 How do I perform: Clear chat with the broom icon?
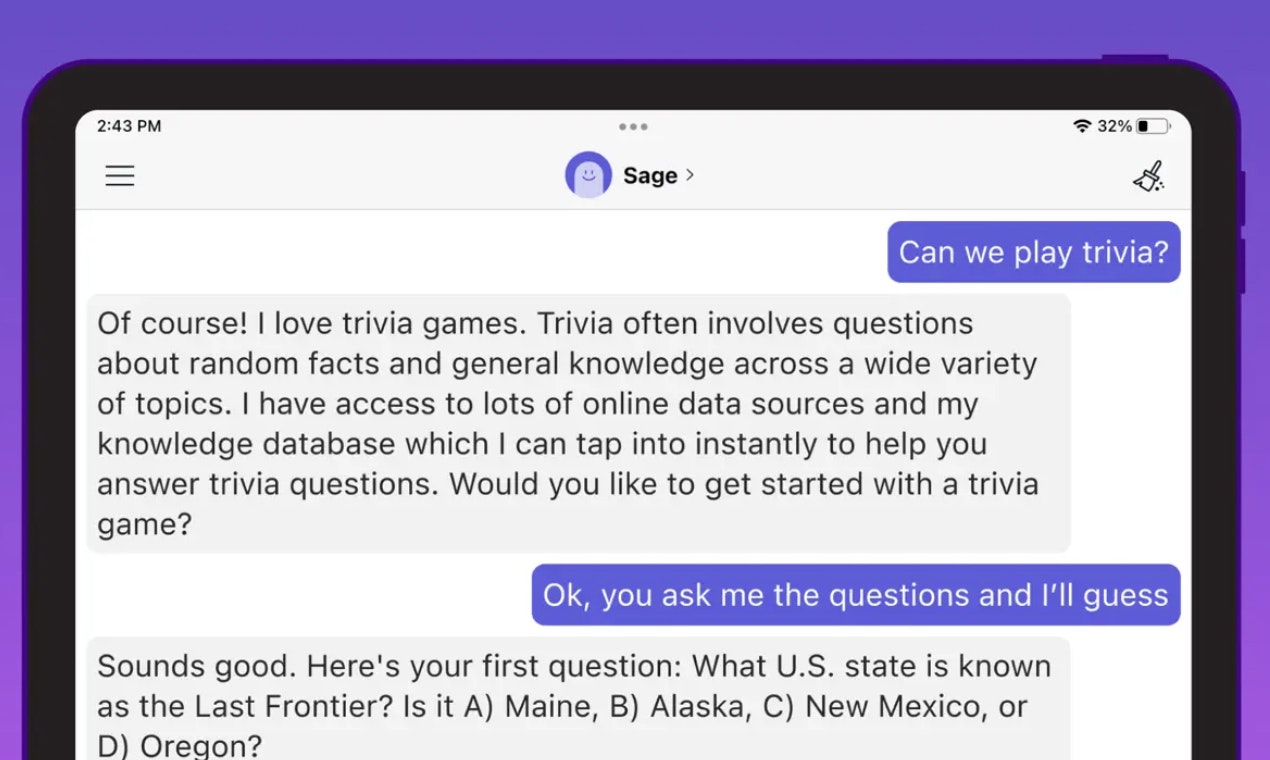click(x=1149, y=176)
